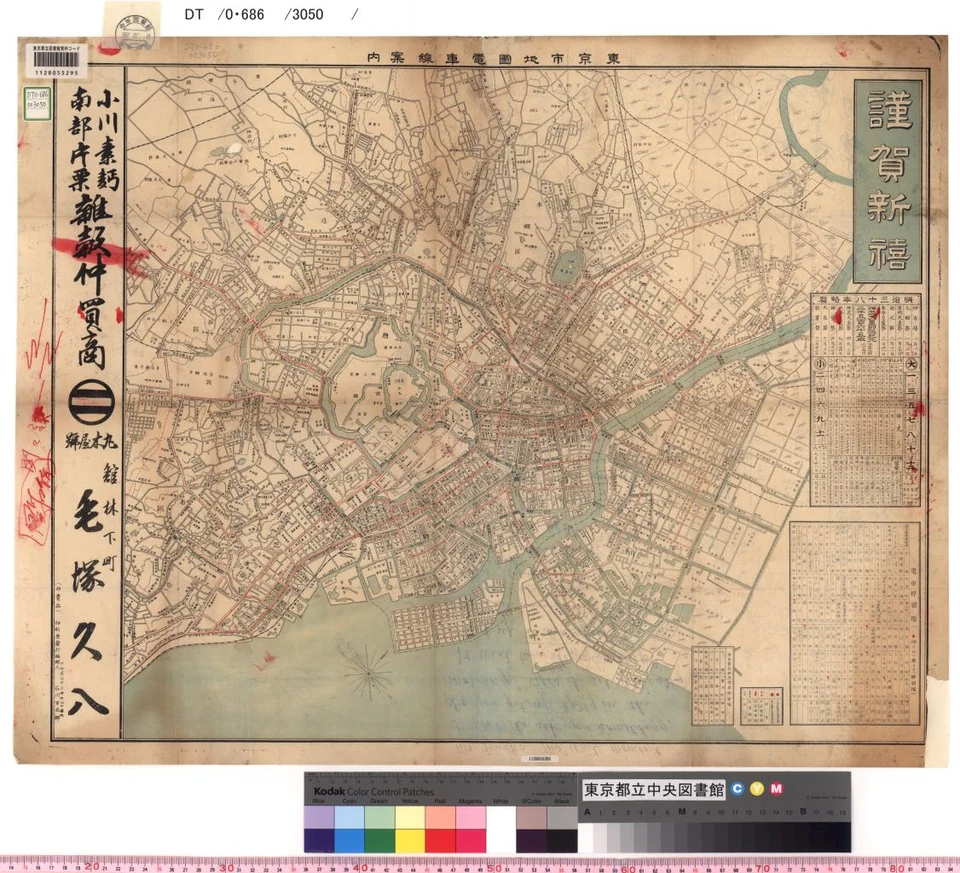Image resolution: width=960 pixels, height=873 pixels.
Task: Click the ruler's 60 marking
Action: 628,868
